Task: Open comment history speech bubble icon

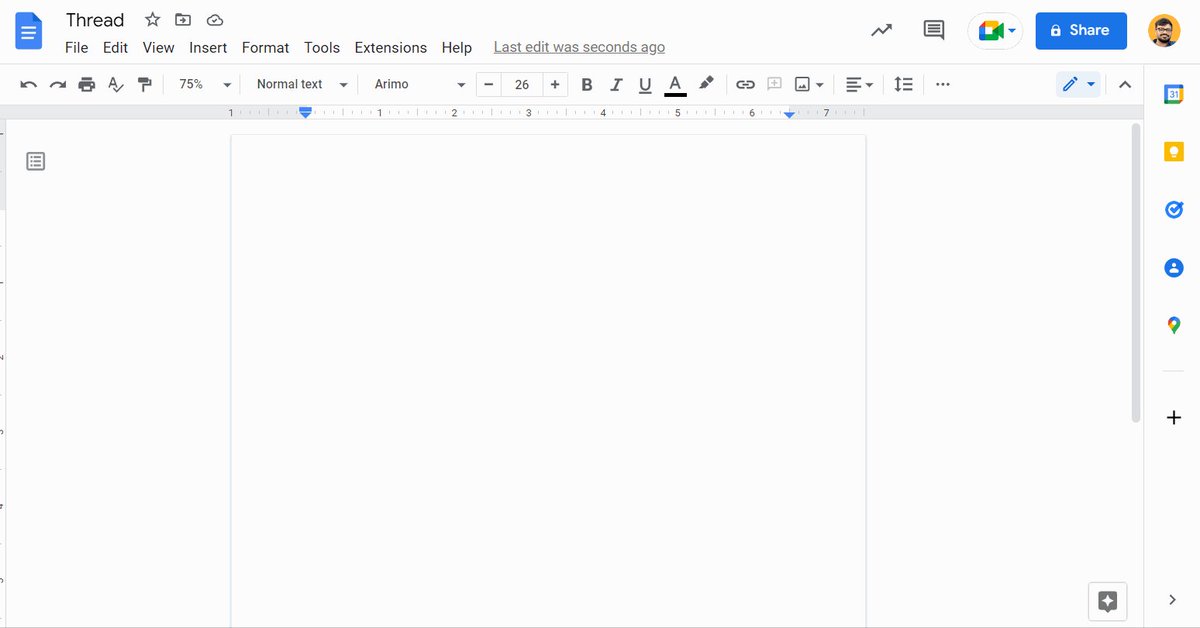Action: [x=934, y=30]
